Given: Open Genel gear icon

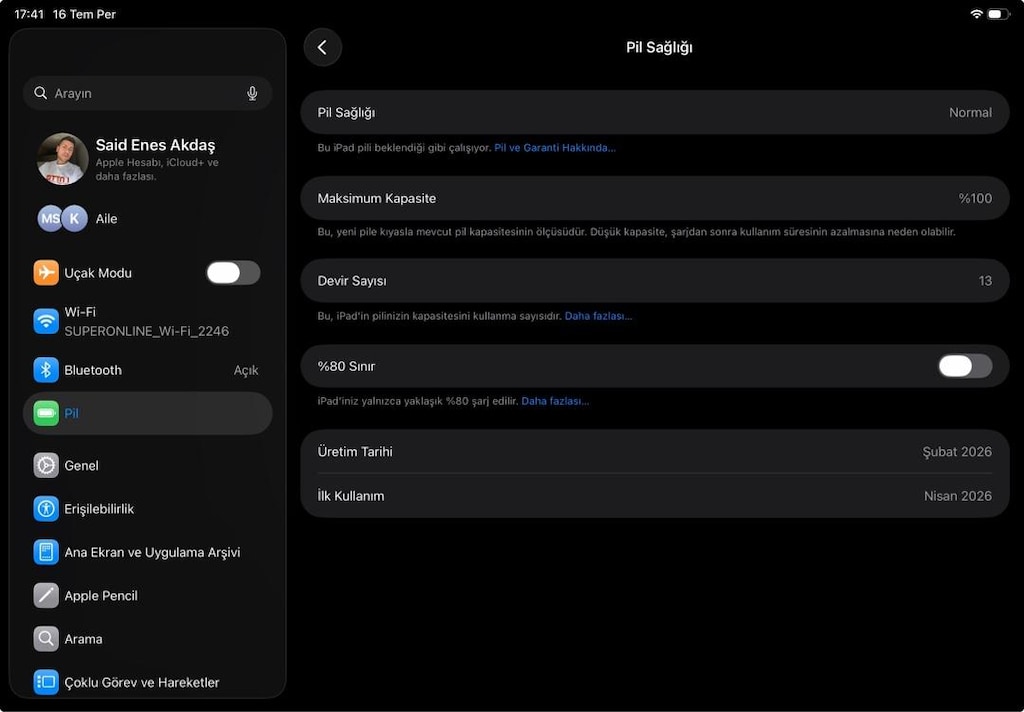Looking at the screenshot, I should click(x=46, y=465).
